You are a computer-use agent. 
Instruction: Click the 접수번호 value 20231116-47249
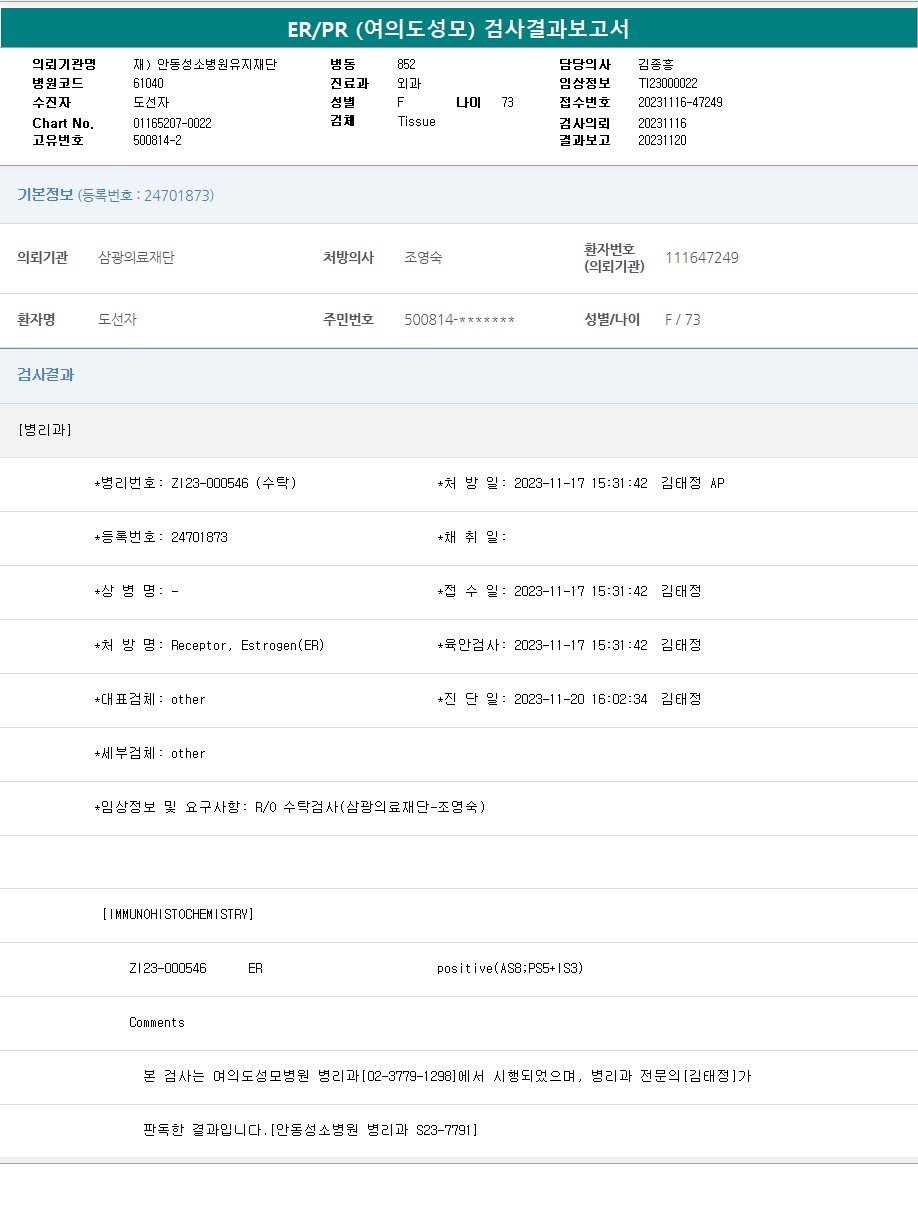[680, 103]
